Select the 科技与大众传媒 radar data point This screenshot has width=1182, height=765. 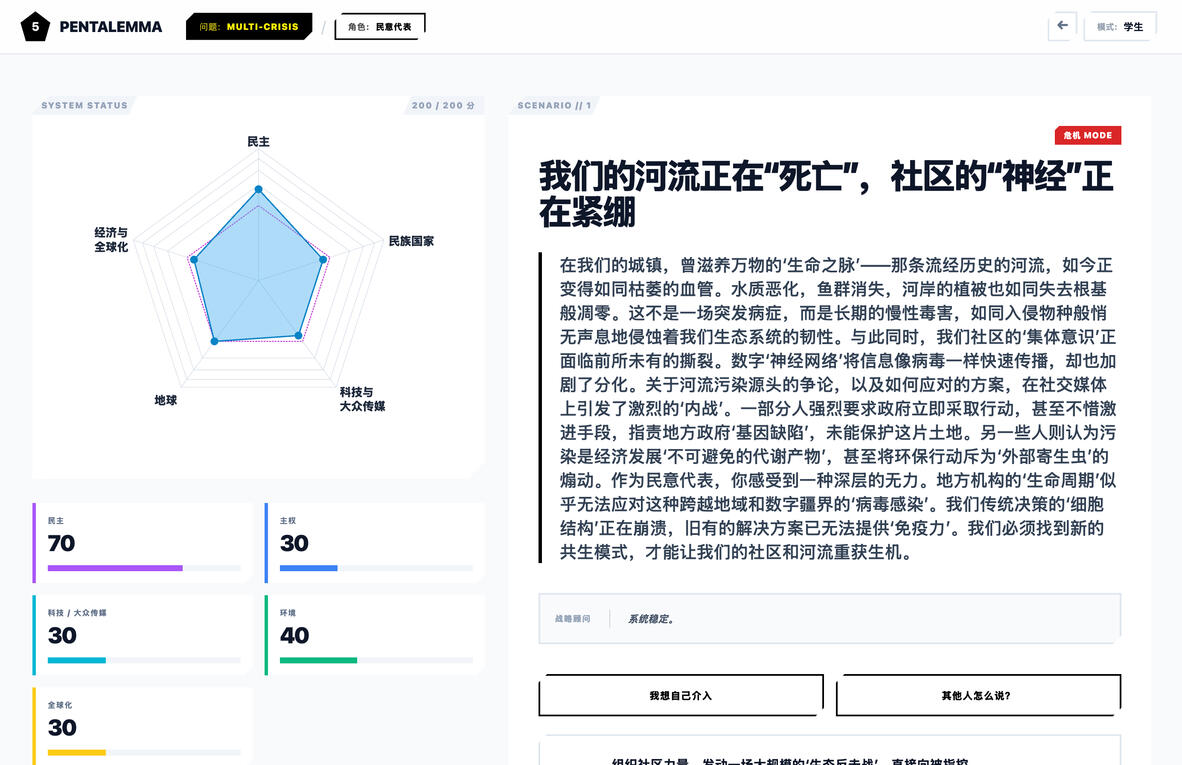(298, 335)
